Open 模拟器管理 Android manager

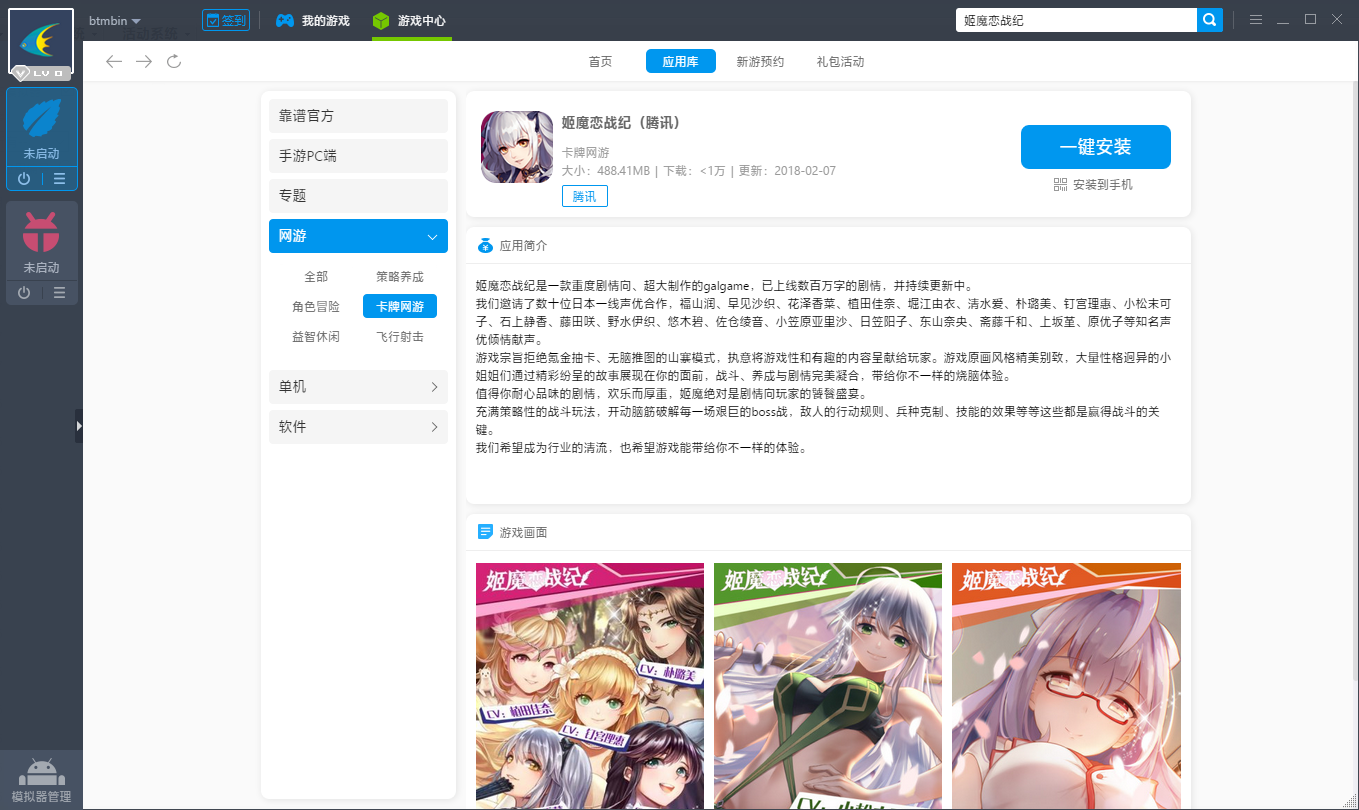tap(41, 779)
